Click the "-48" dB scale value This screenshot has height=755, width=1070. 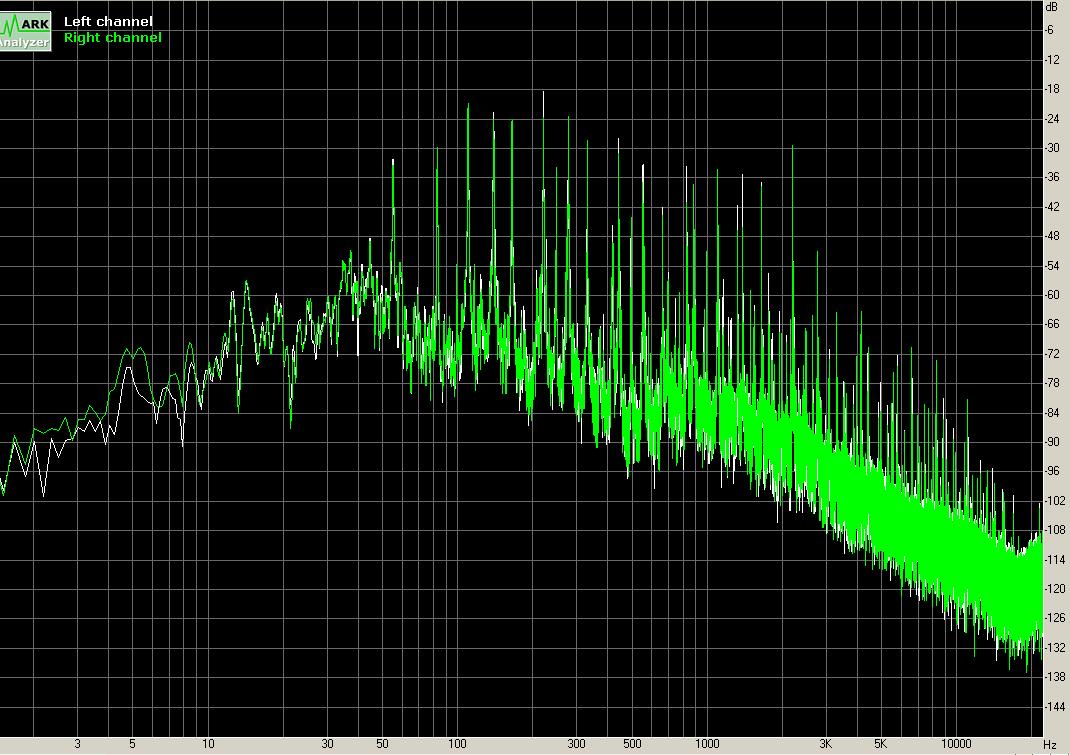tap(1052, 236)
